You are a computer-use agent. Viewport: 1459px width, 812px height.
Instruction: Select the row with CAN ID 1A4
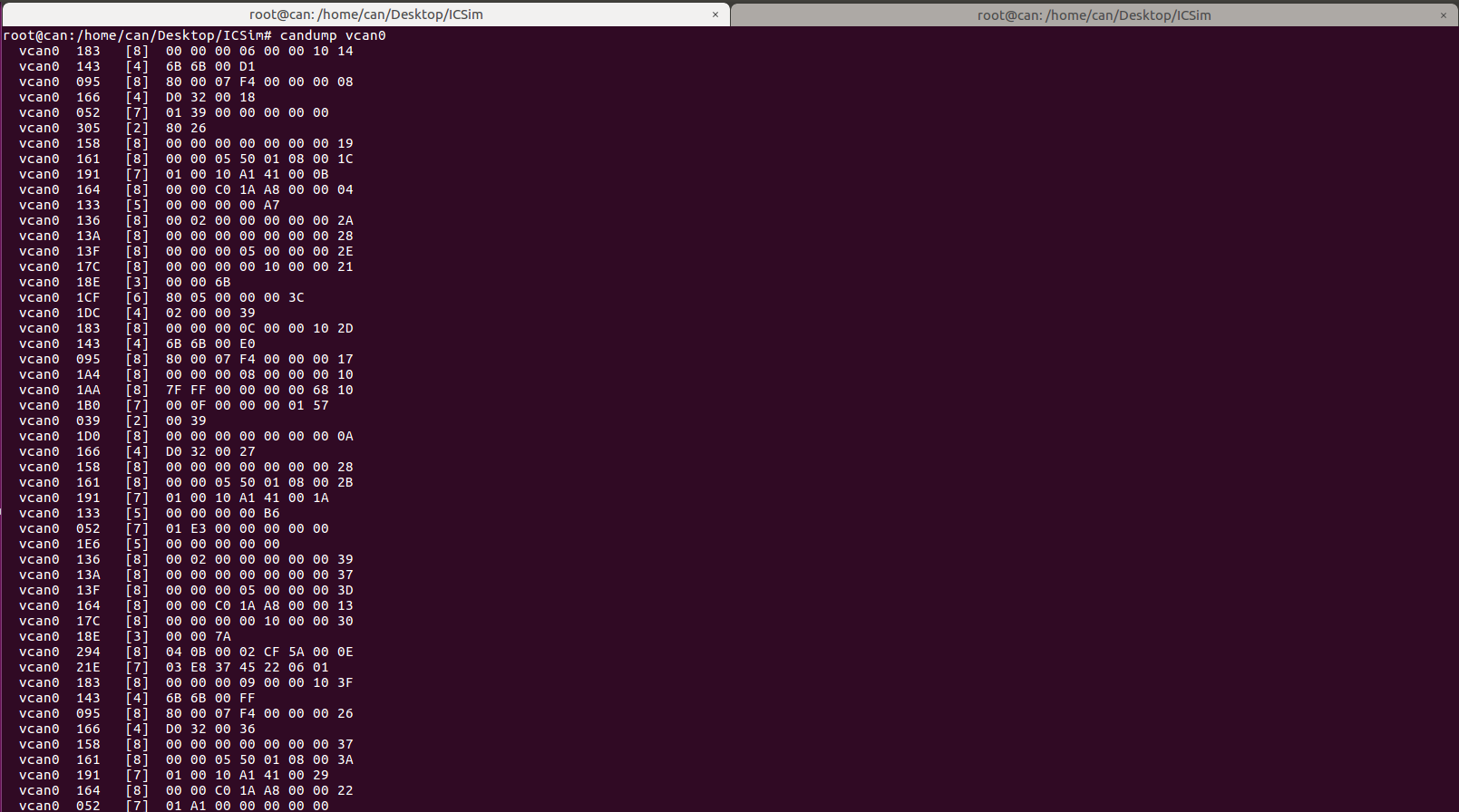point(186,374)
